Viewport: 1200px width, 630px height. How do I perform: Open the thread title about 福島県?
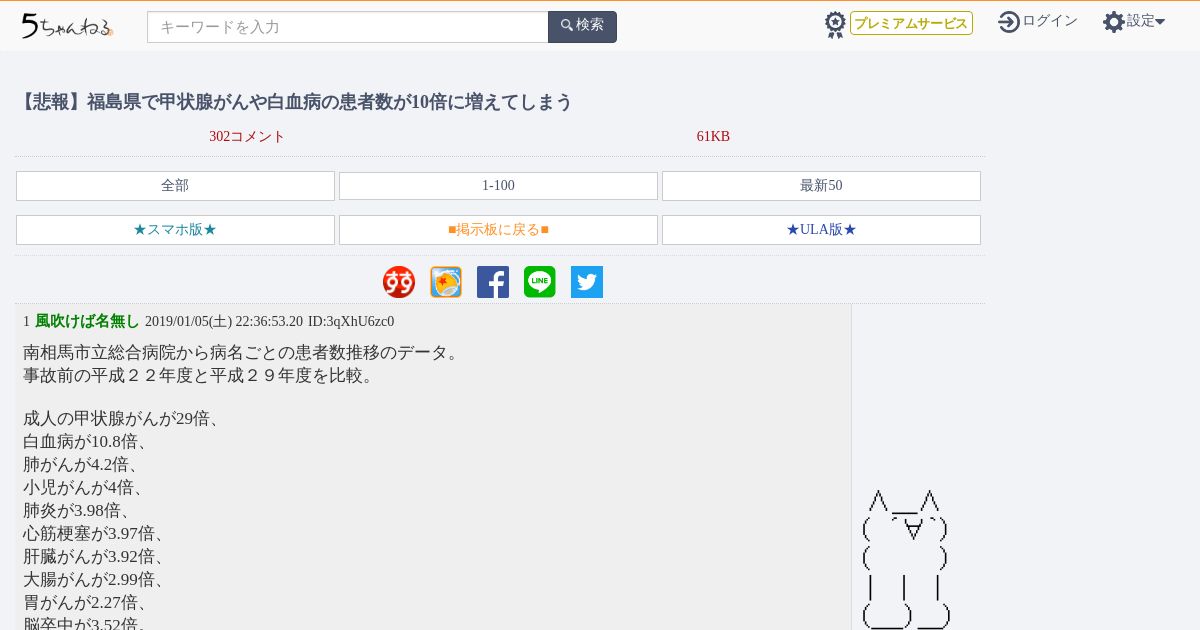294,102
